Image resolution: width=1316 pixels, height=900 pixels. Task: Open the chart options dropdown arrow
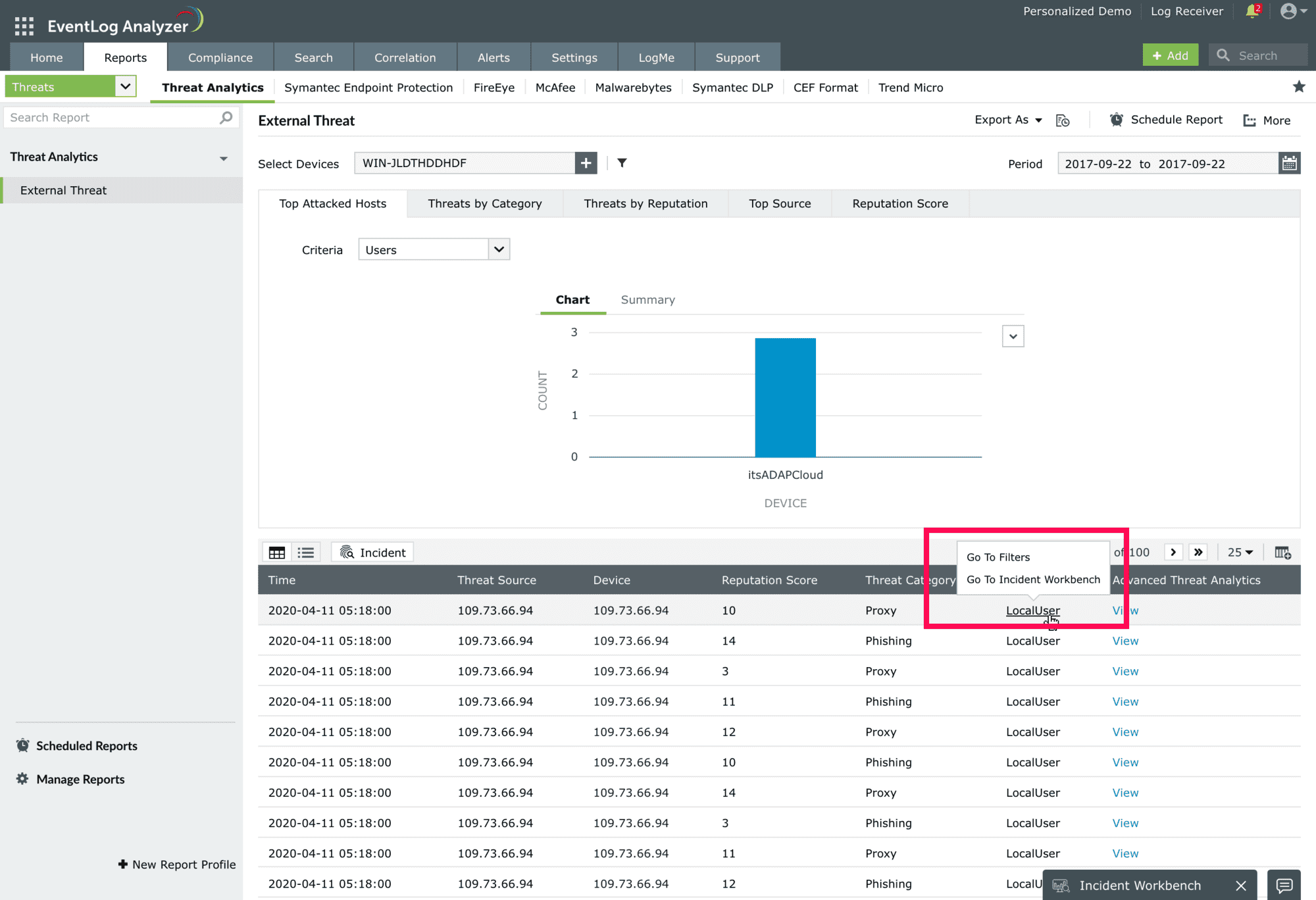[x=1013, y=336]
